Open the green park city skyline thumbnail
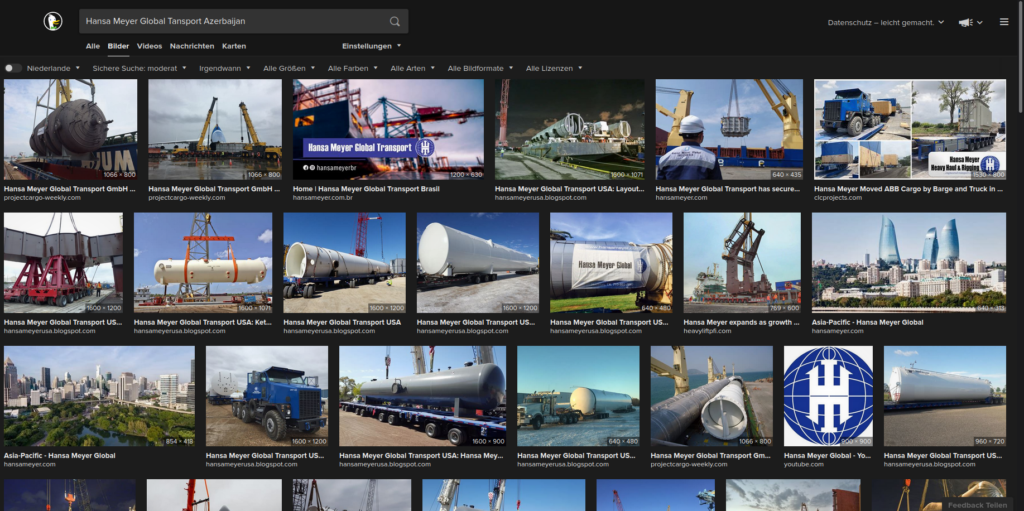The image size is (1024, 511). [x=99, y=396]
